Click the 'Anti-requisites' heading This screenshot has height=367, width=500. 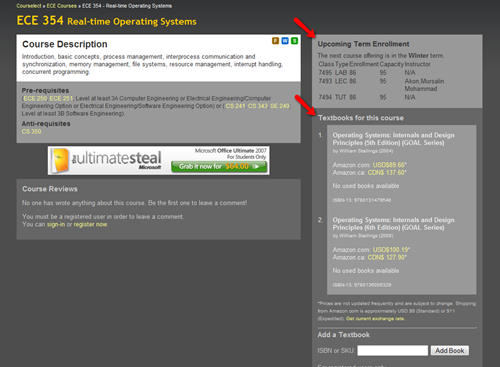(x=46, y=124)
